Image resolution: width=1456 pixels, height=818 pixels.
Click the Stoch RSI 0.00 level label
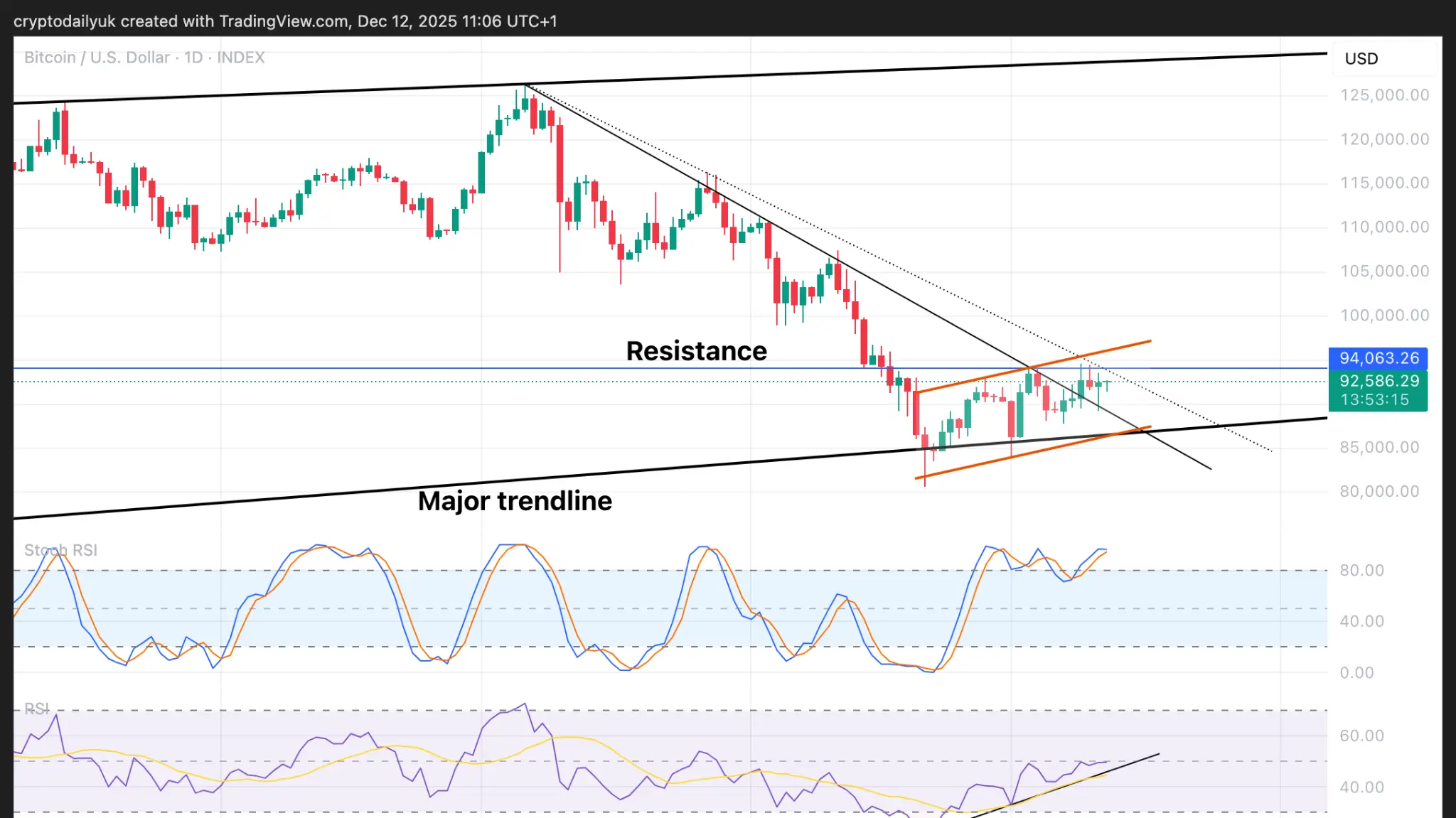pos(1356,673)
